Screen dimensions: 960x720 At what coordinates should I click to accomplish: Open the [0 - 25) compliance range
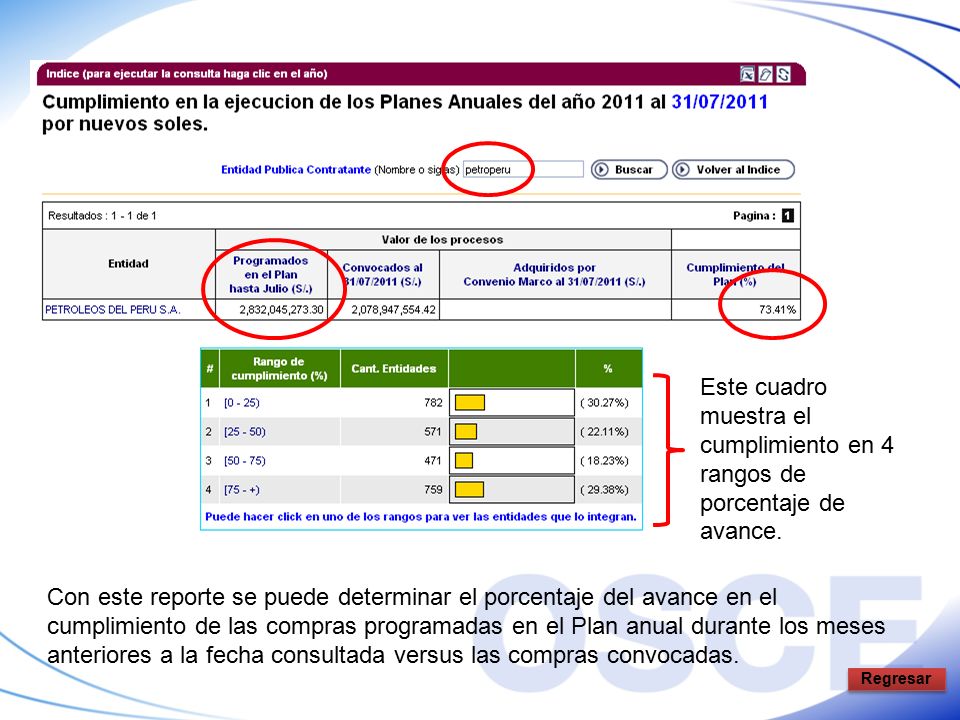click(241, 403)
